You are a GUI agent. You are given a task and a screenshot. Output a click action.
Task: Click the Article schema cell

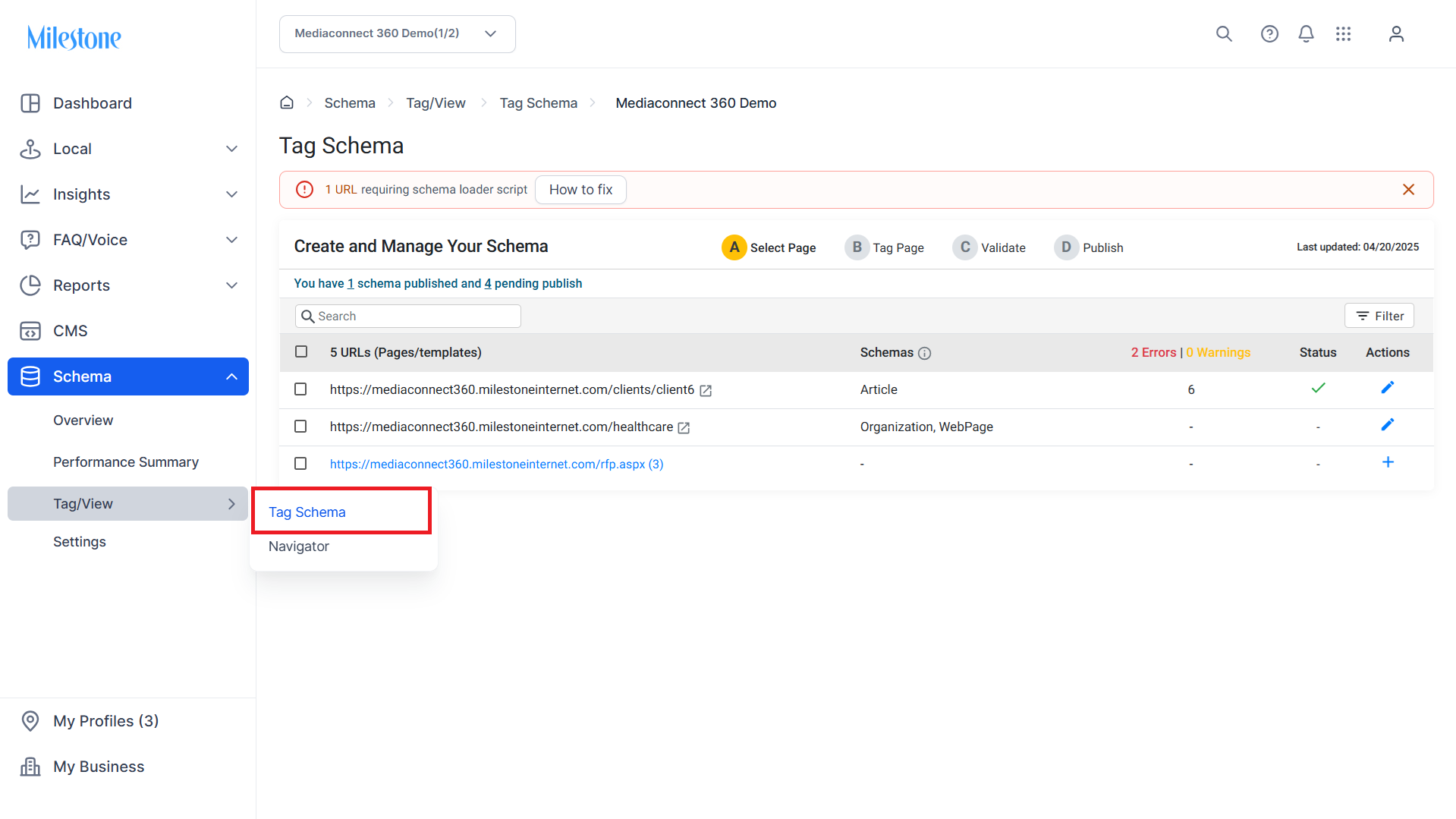pyautogui.click(x=879, y=389)
